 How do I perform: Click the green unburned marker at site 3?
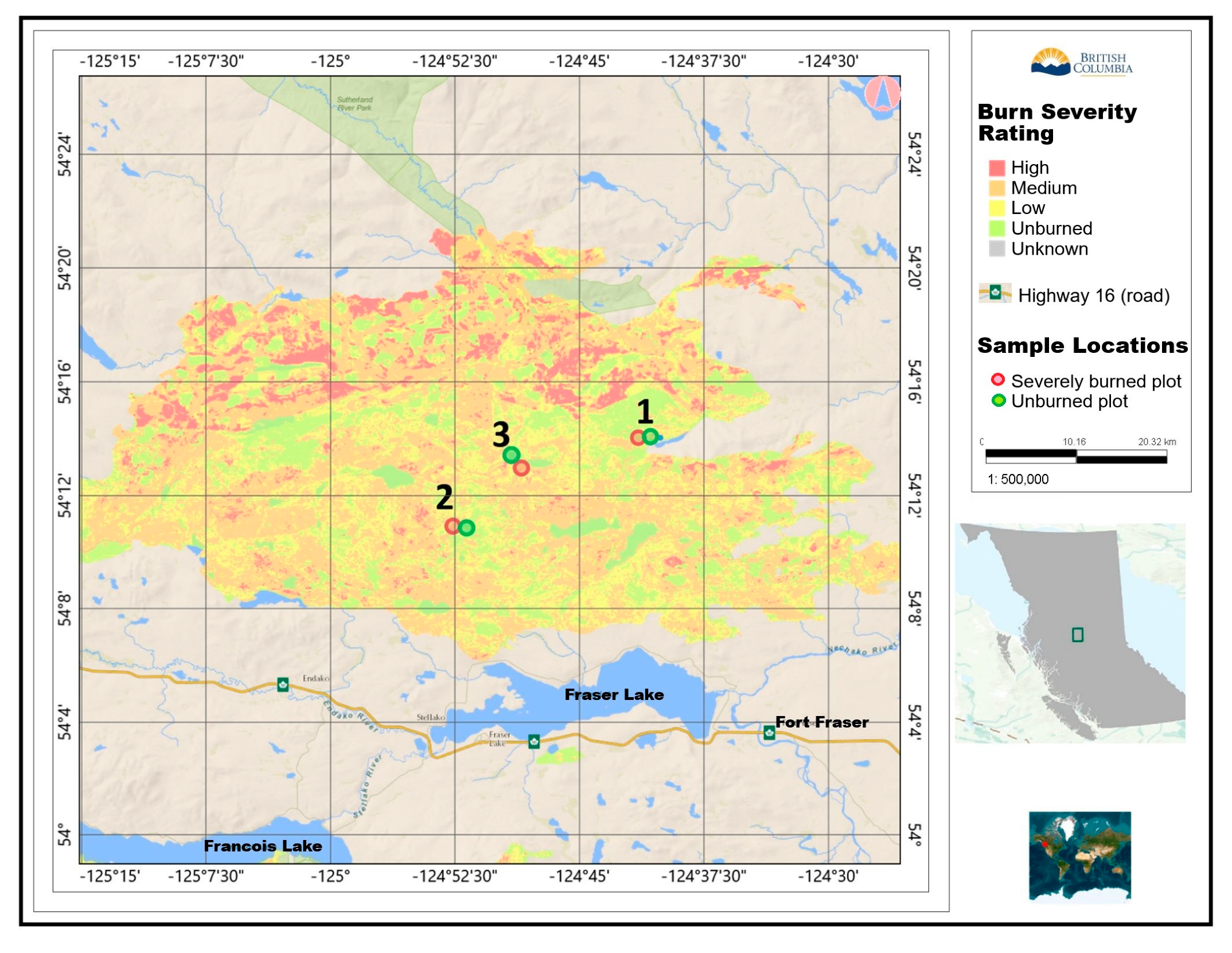511,455
